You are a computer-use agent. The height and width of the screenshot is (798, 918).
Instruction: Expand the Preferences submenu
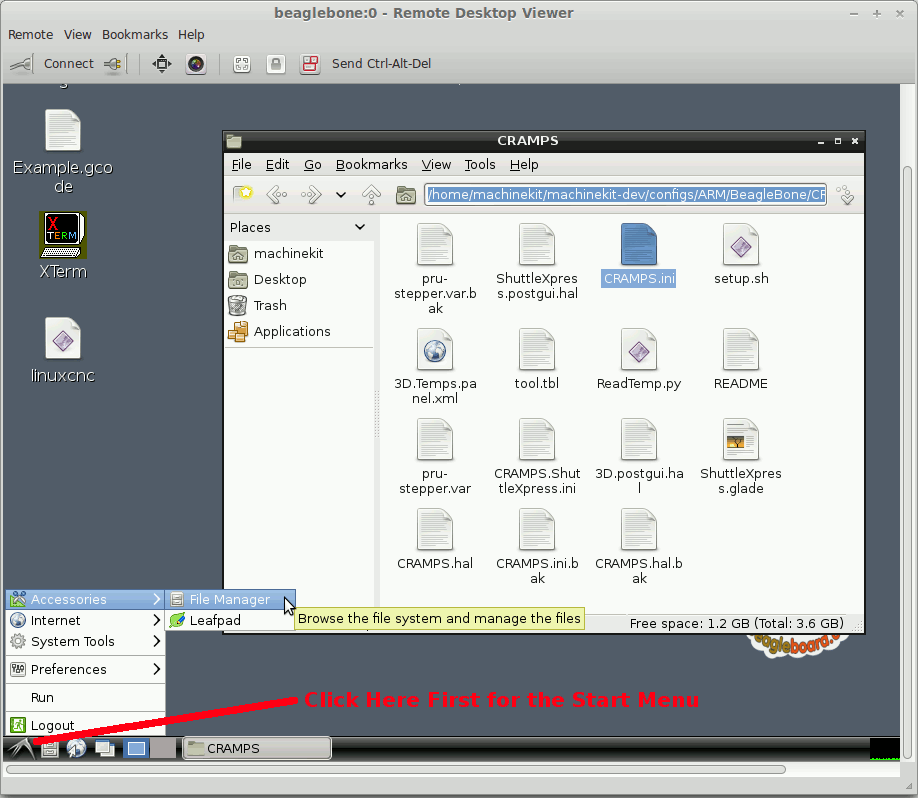tap(85, 669)
